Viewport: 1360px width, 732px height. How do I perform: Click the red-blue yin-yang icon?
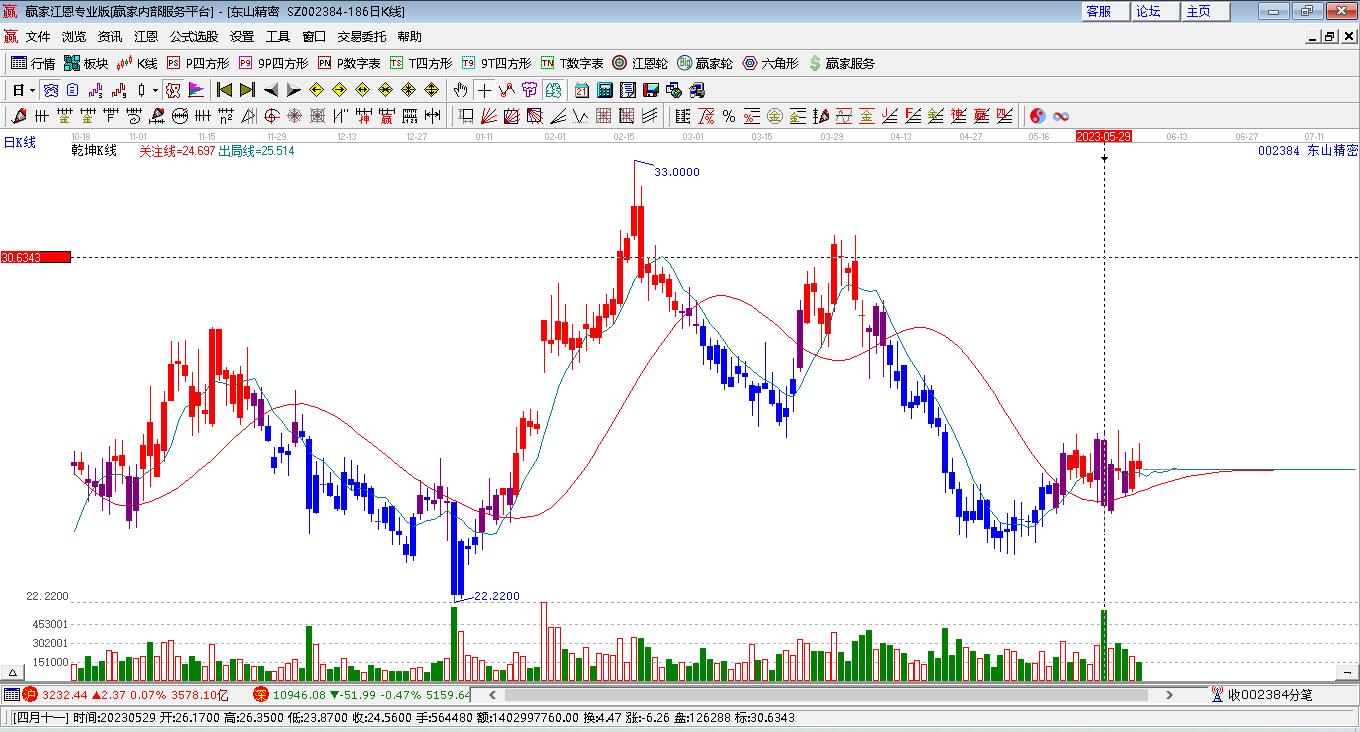click(1038, 116)
